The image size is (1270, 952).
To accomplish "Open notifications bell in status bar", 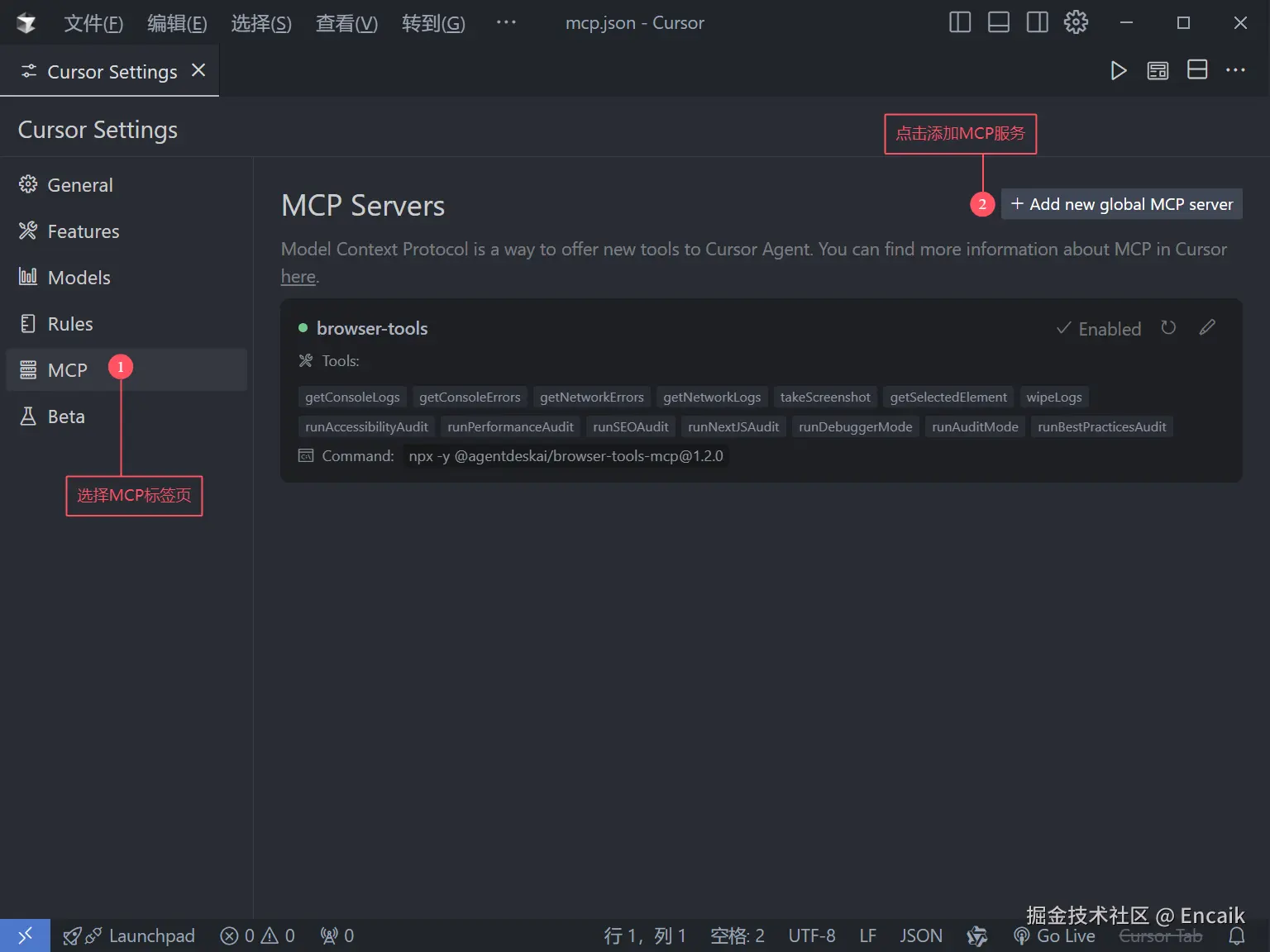I will 1237,935.
